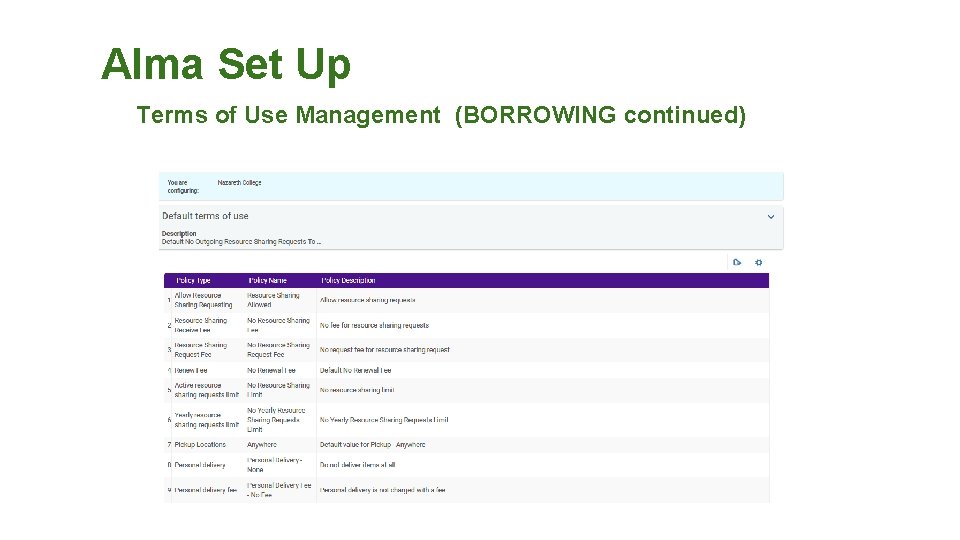The height and width of the screenshot is (540, 960).
Task: Select the 'Anywhere' policy name cell
Action: [x=261, y=444]
